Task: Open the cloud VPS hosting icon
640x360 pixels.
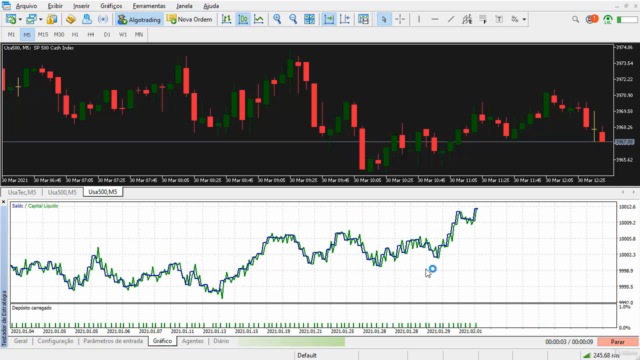Action: point(87,19)
